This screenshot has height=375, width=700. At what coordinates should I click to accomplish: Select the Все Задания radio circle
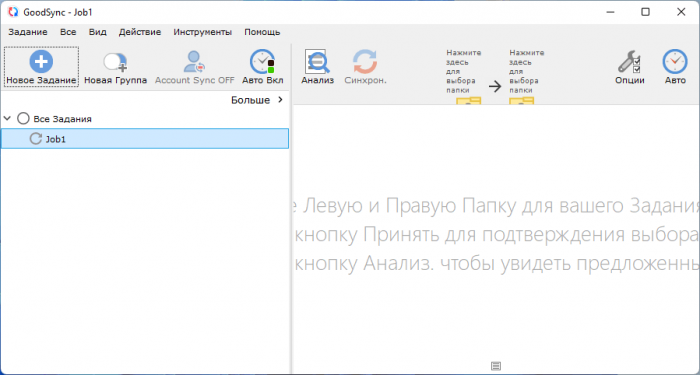click(23, 119)
